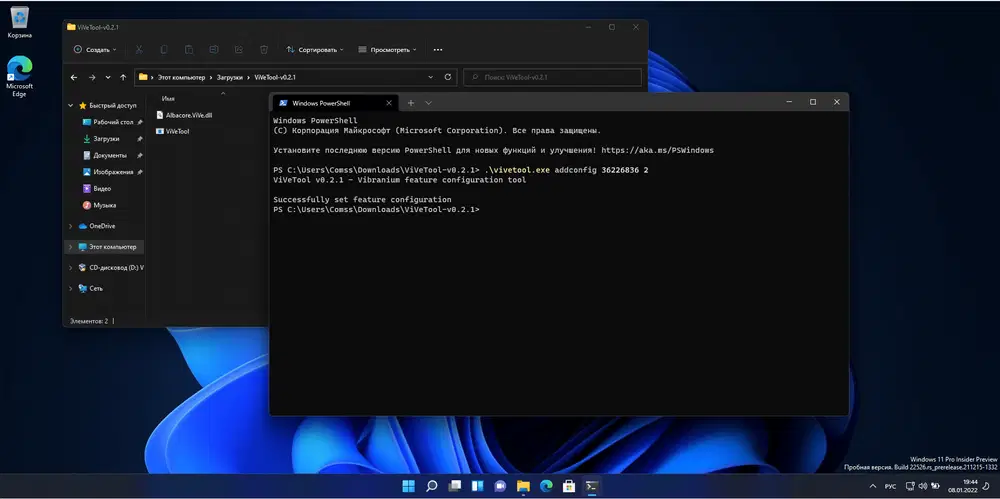Click the Rename icon in Explorer toolbar

214,49
